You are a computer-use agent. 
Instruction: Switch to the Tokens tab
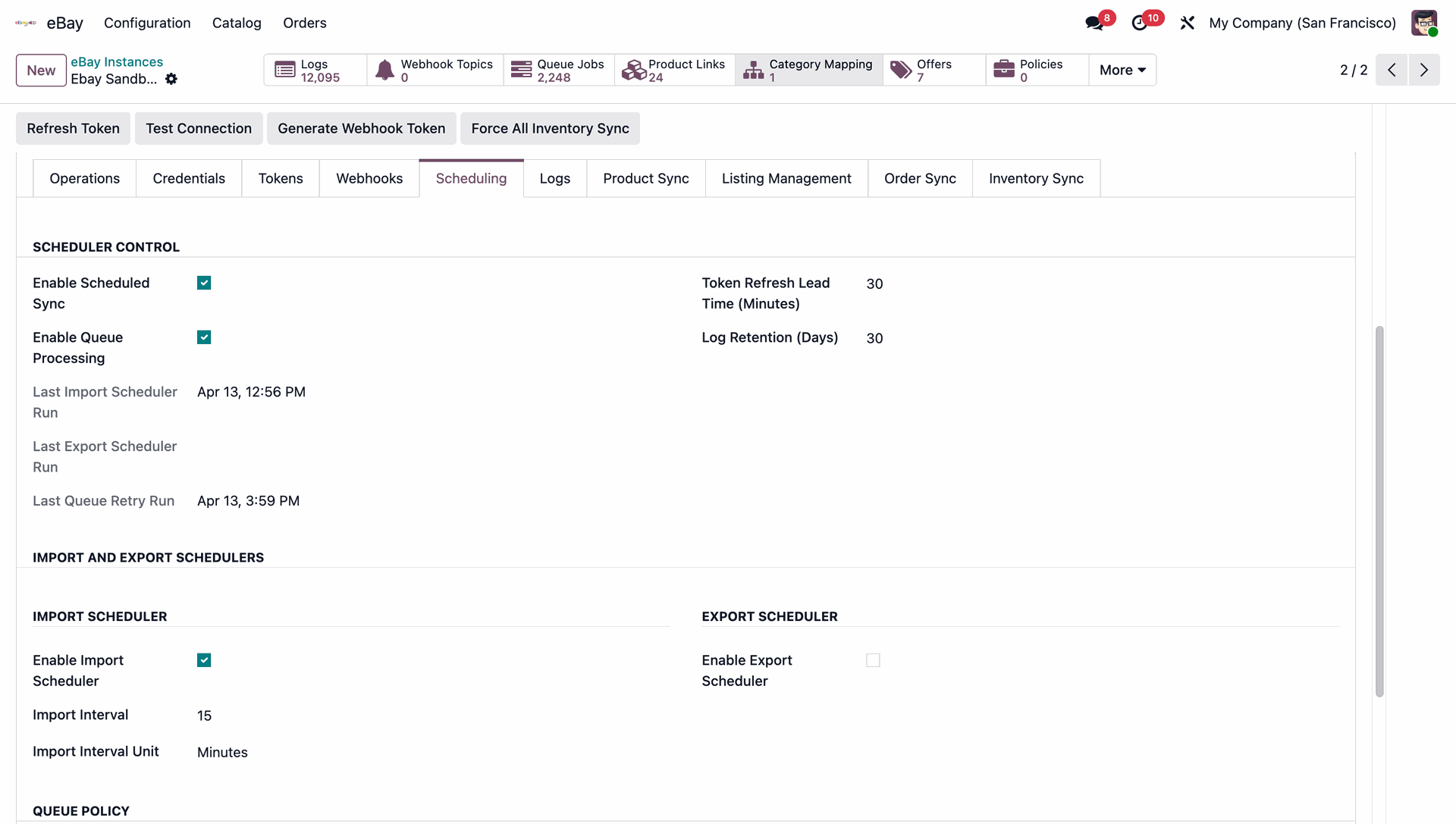pos(281,178)
